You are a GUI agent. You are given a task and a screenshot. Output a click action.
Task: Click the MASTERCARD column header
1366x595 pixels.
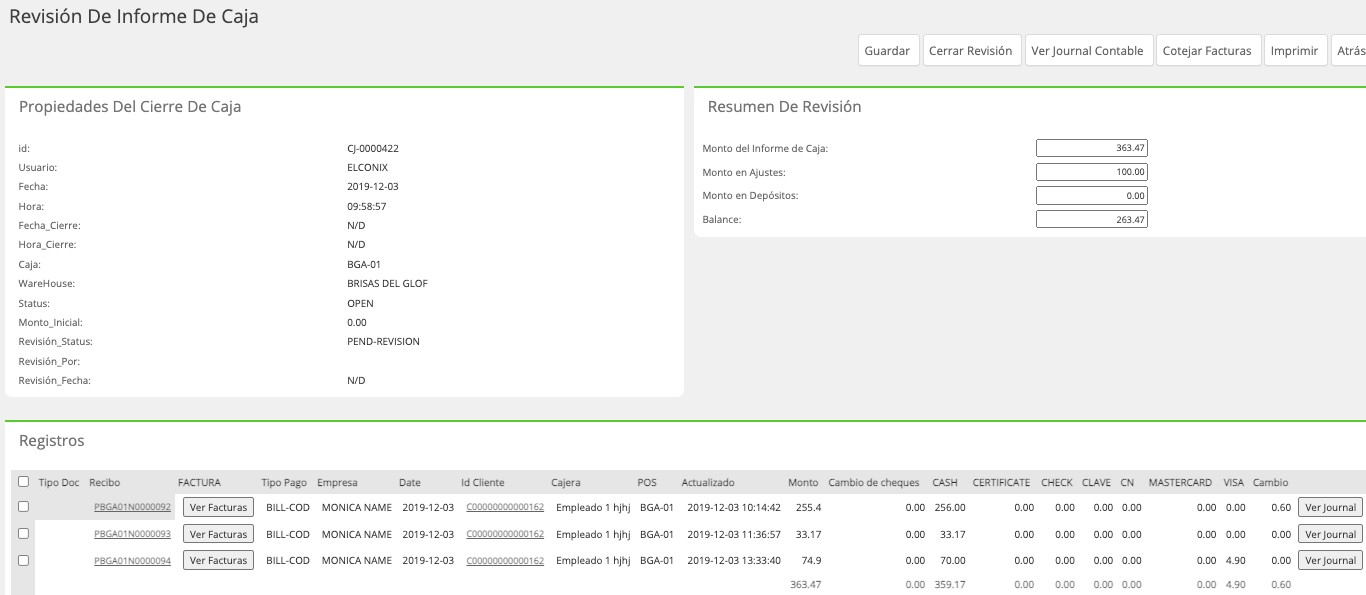pyautogui.click(x=1180, y=482)
